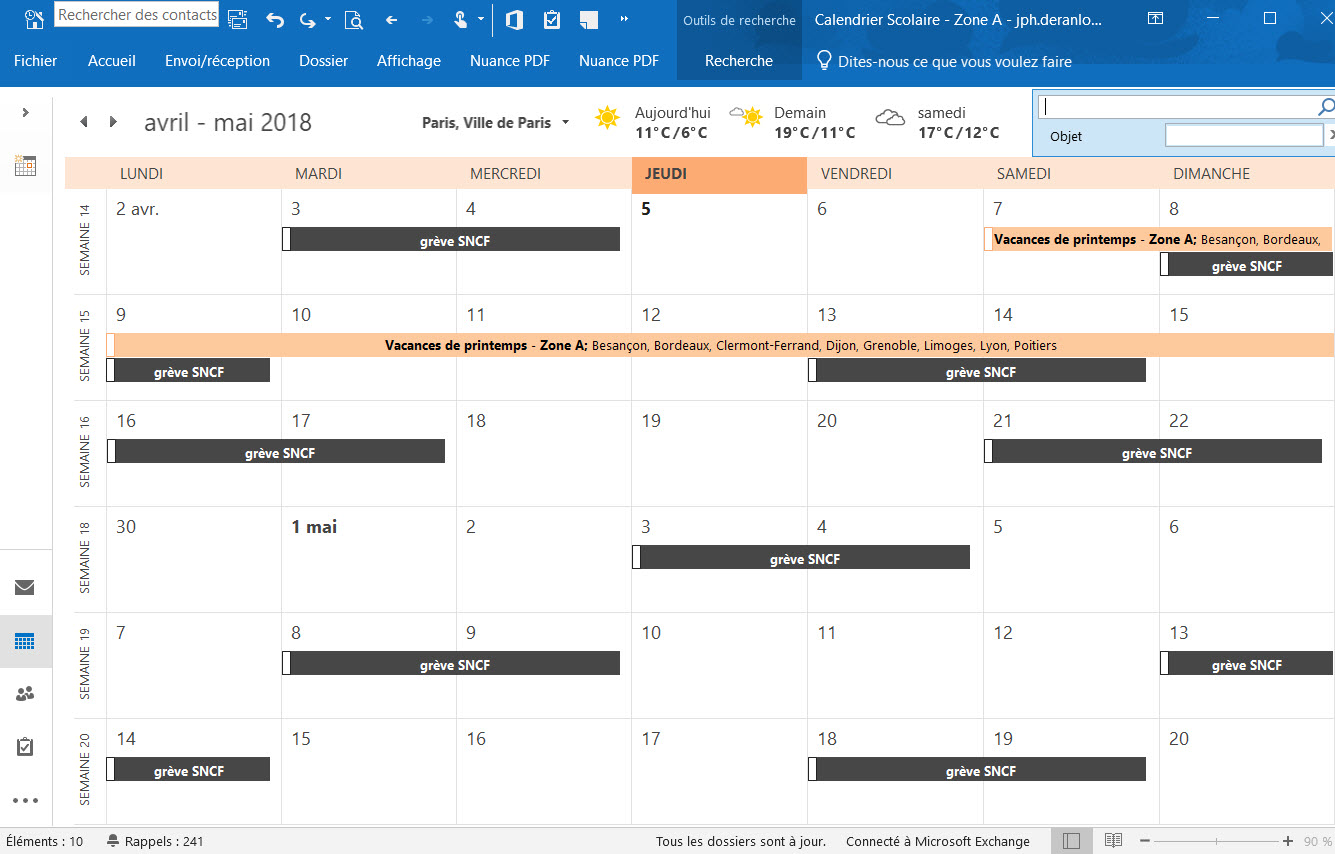
Task: Open the tasks clipboard icon in top toolbar
Action: click(552, 19)
